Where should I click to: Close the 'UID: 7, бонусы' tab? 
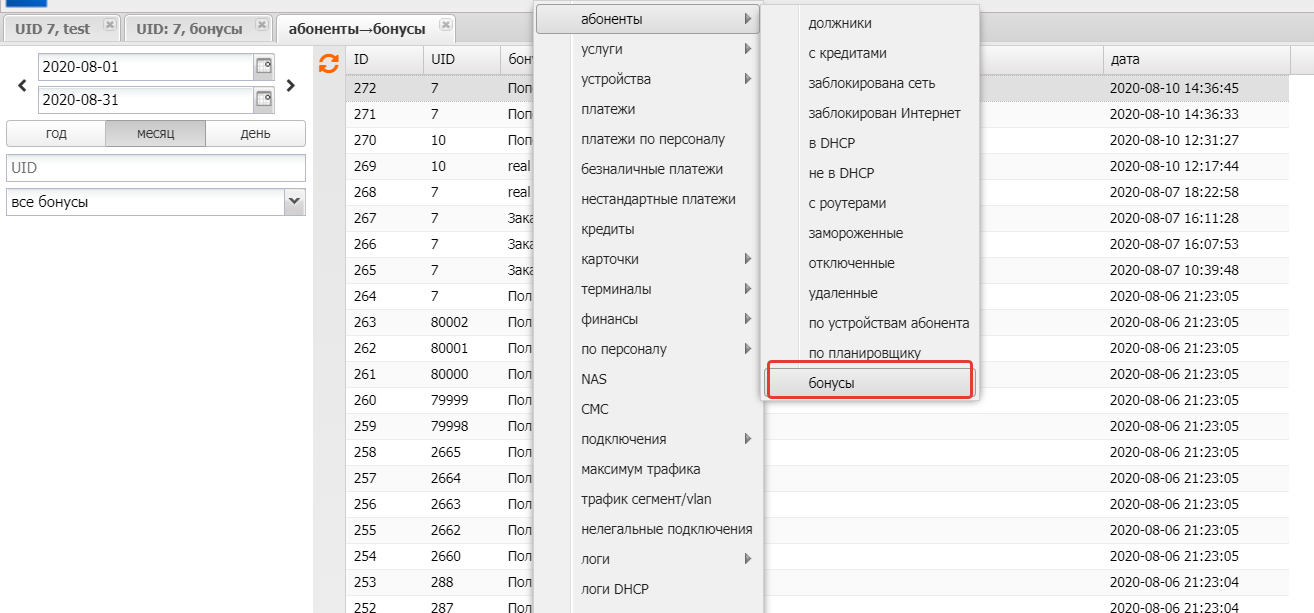point(262,24)
